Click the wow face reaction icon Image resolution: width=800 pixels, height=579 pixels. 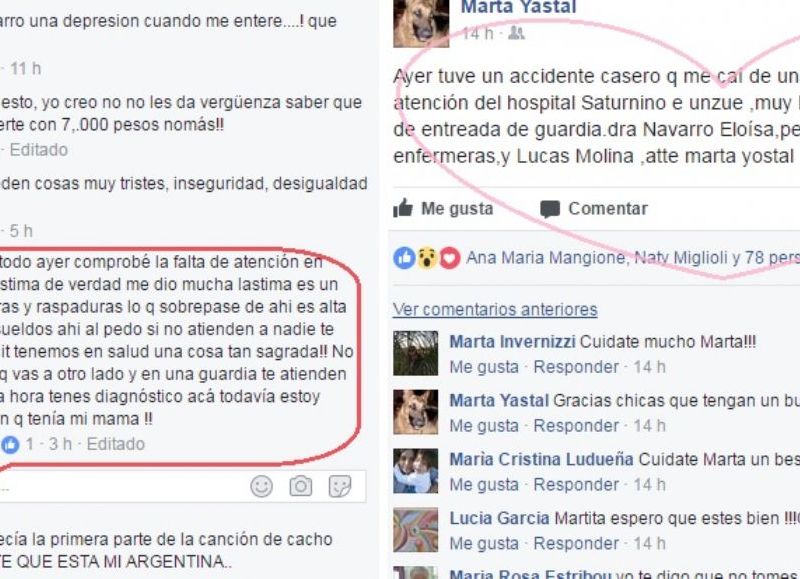[x=427, y=258]
